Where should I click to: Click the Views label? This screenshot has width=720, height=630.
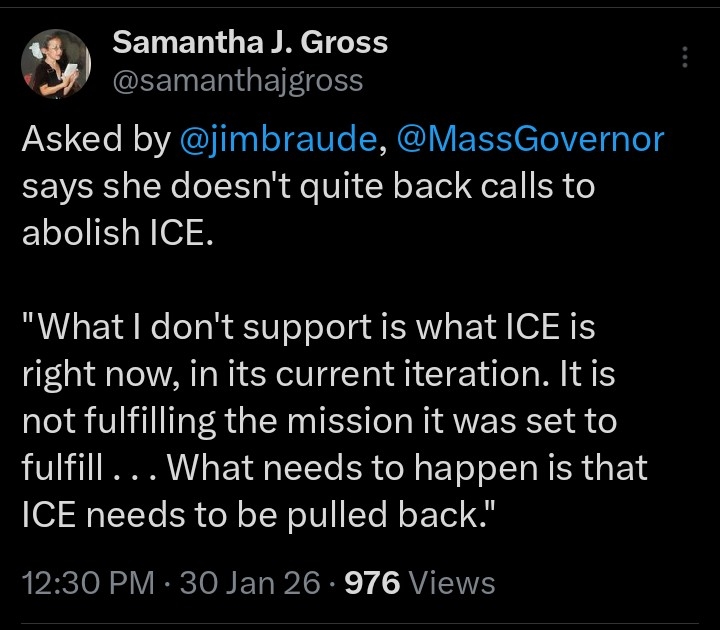tap(452, 582)
